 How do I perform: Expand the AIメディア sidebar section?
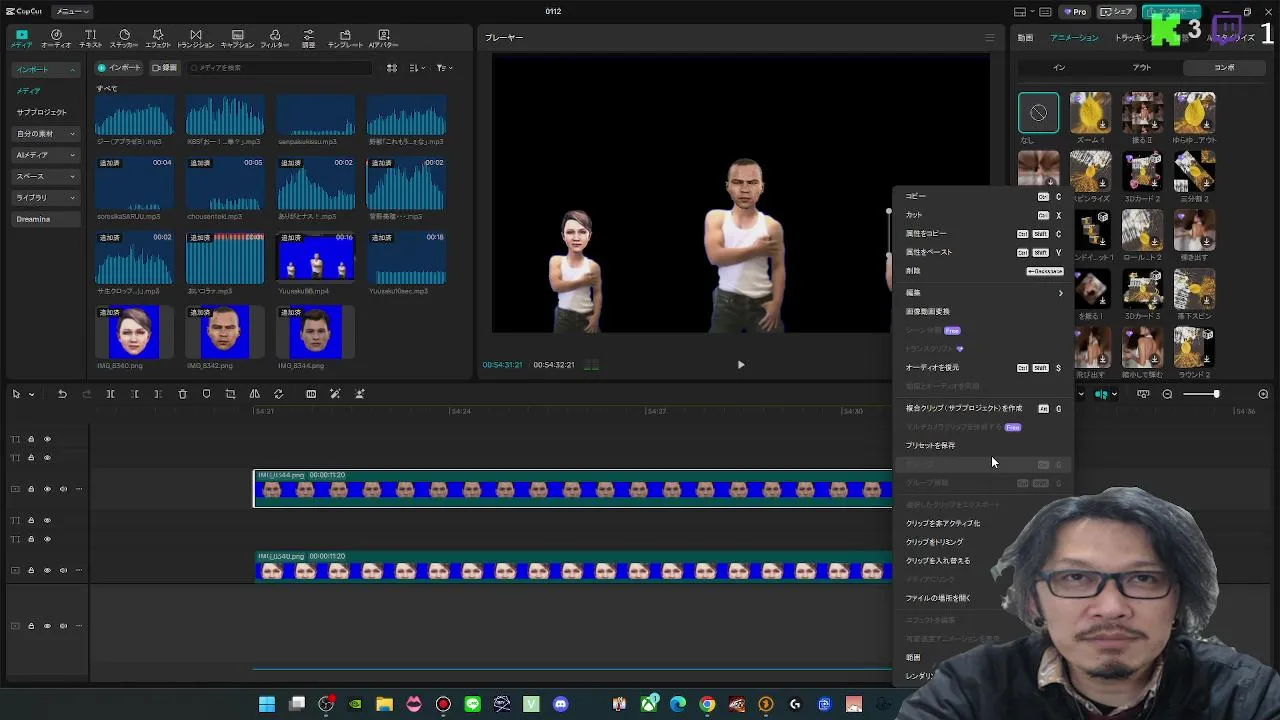[x=46, y=155]
